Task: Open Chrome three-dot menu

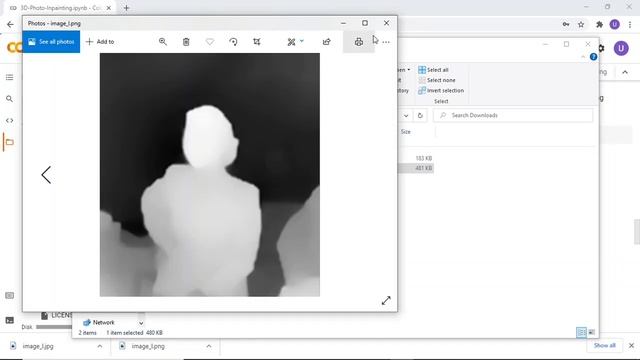Action: (x=630, y=24)
